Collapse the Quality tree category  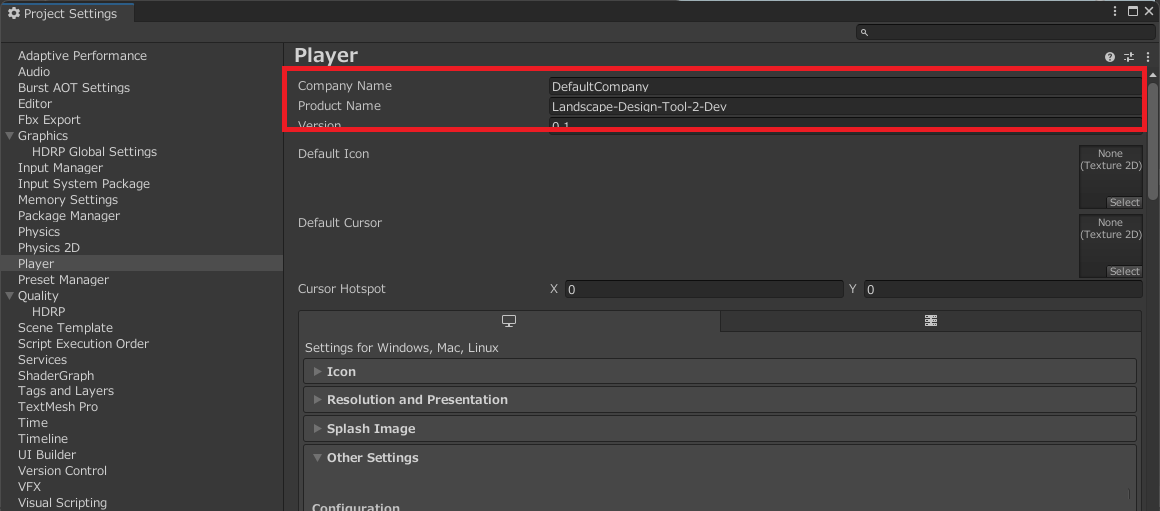(10, 296)
